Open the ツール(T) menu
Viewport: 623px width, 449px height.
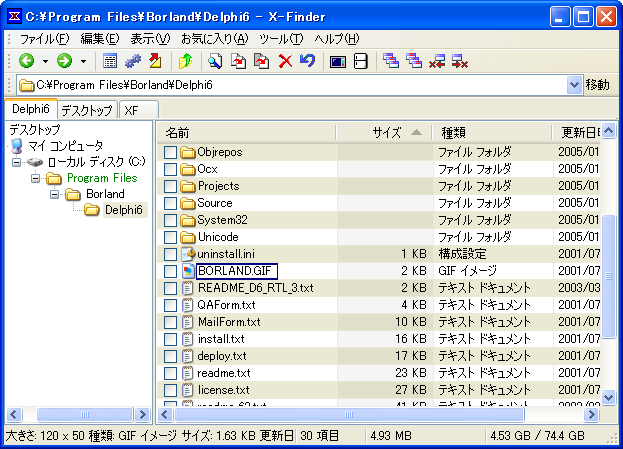click(x=281, y=38)
